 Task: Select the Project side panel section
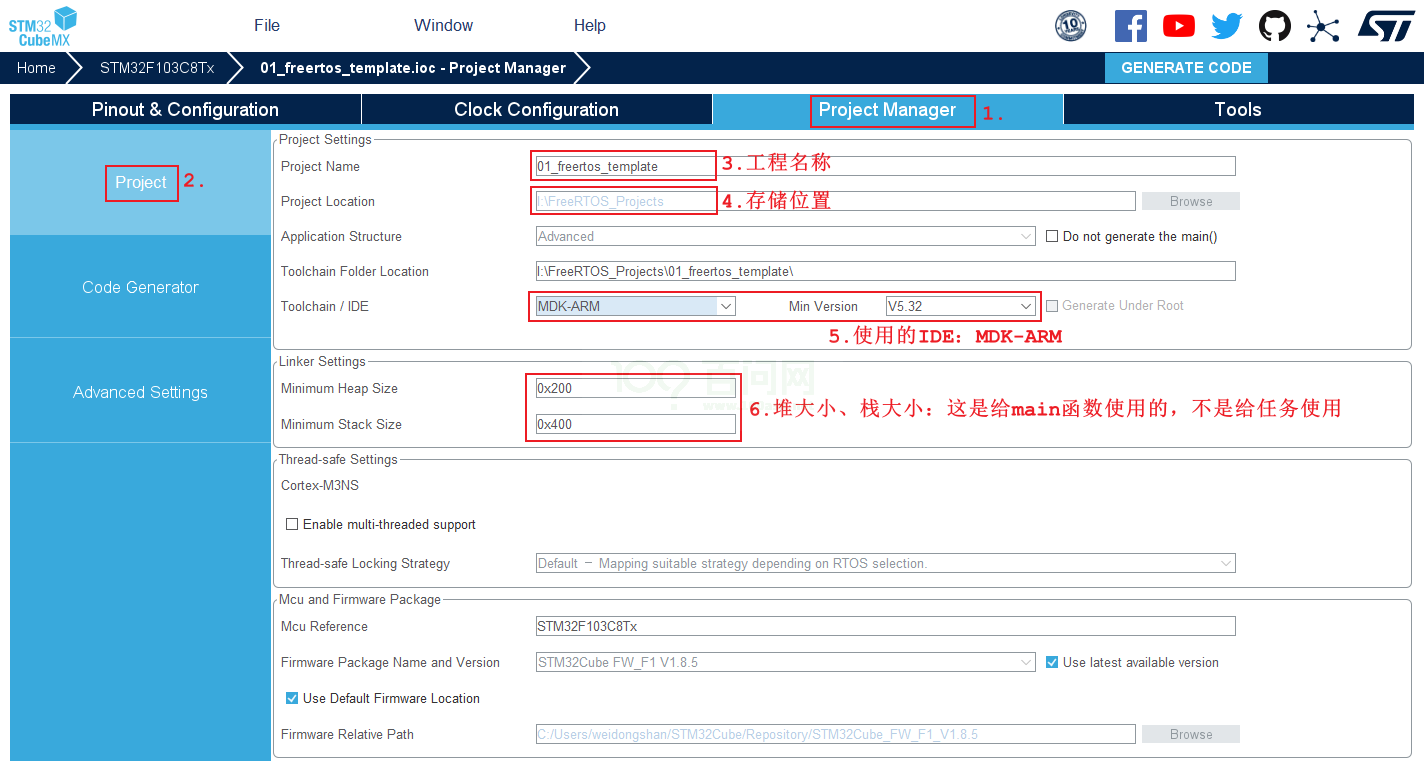click(140, 182)
